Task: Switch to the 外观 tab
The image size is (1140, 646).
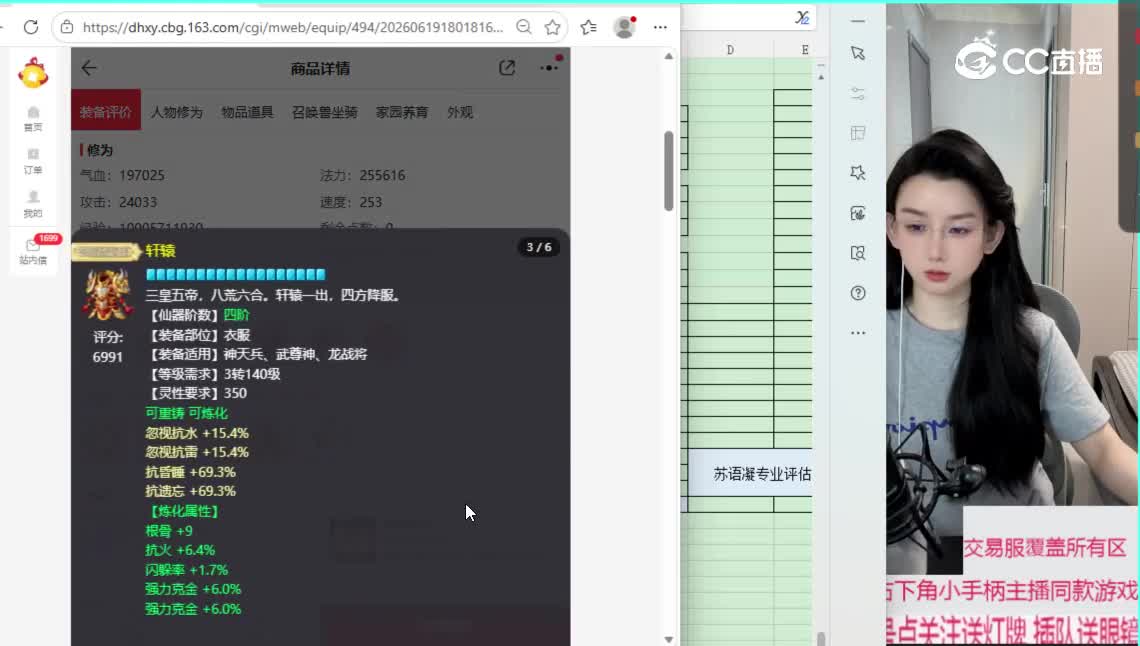Action: [x=460, y=112]
